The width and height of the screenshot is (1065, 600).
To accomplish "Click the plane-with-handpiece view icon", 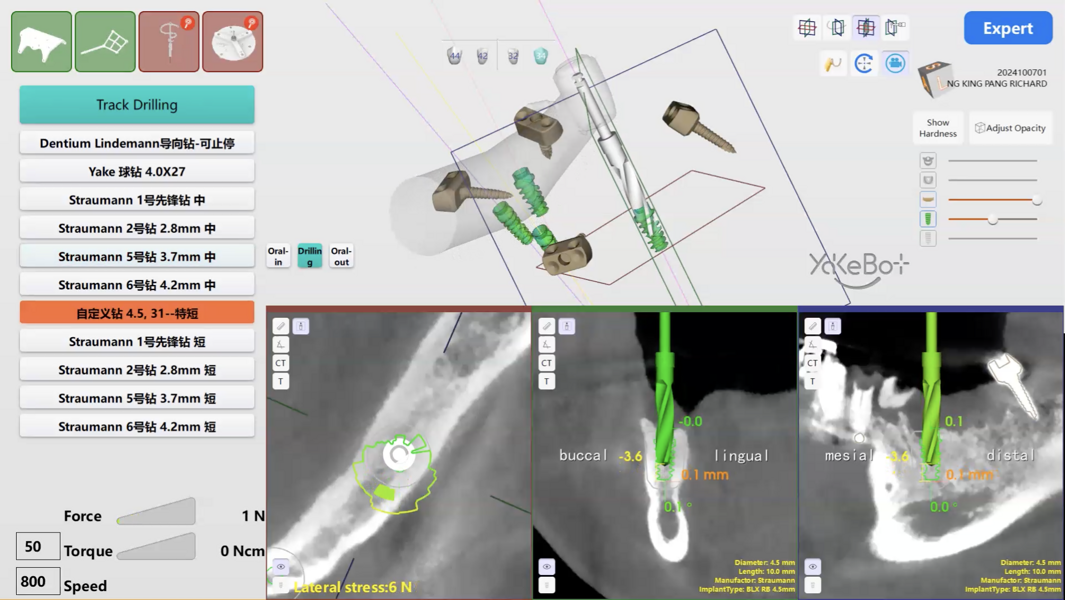I will 895,28.
